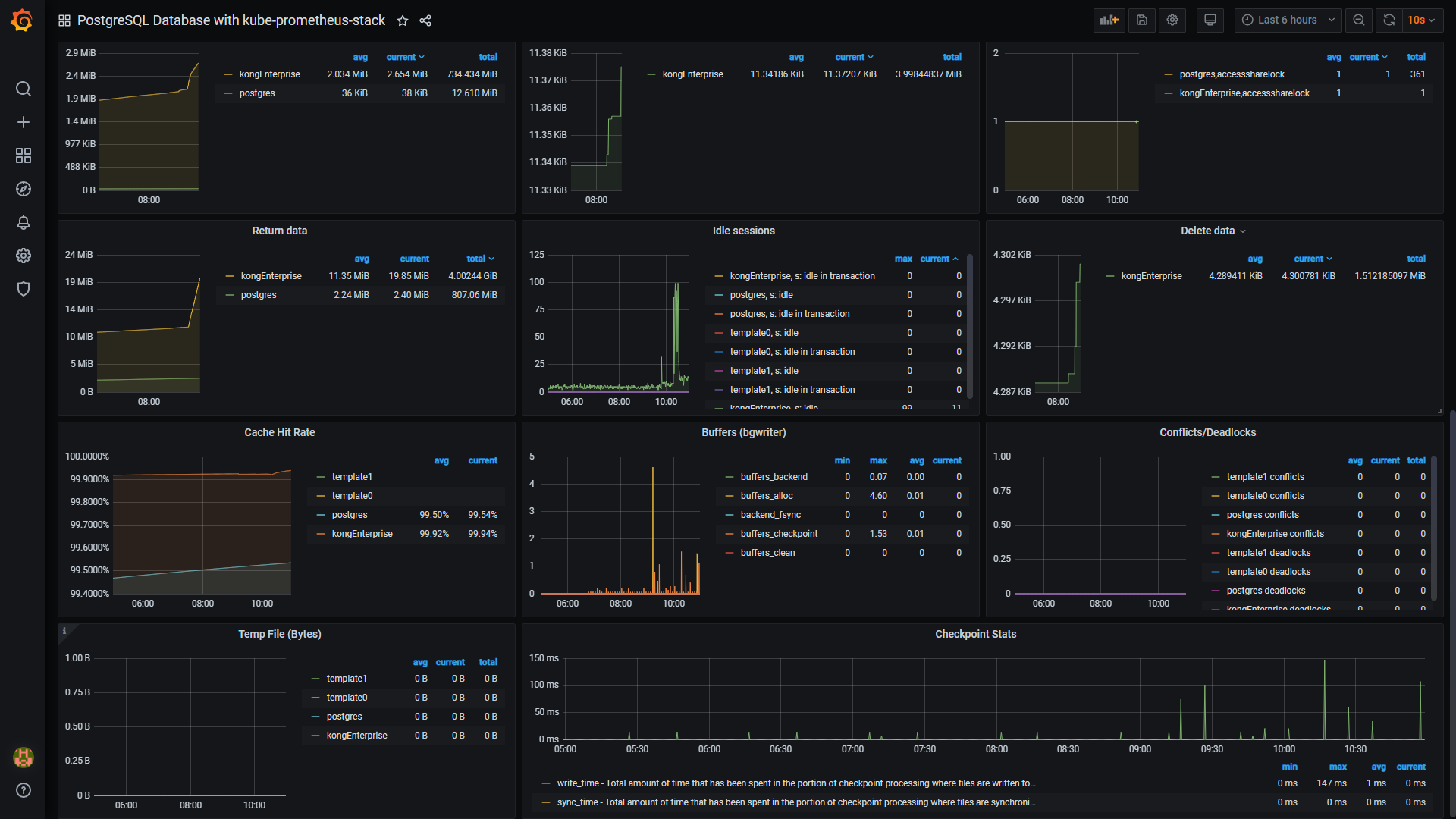Click the Add panel toolbar icon

pyautogui.click(x=1109, y=20)
